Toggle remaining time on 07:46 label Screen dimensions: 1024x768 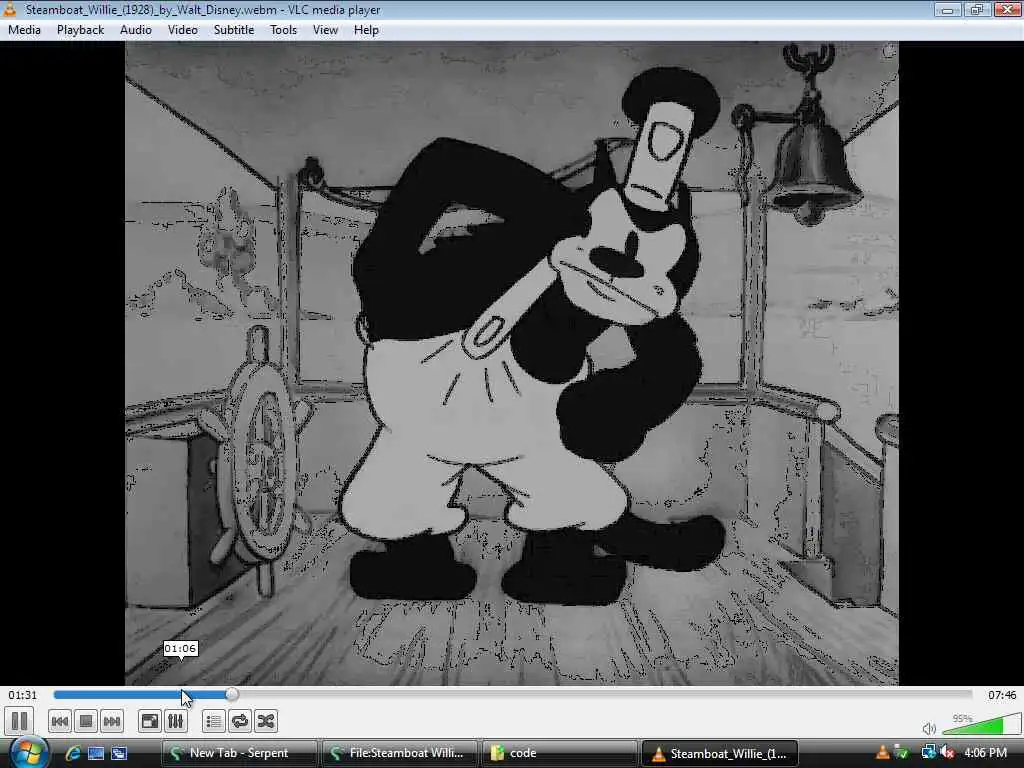[x=1002, y=695]
